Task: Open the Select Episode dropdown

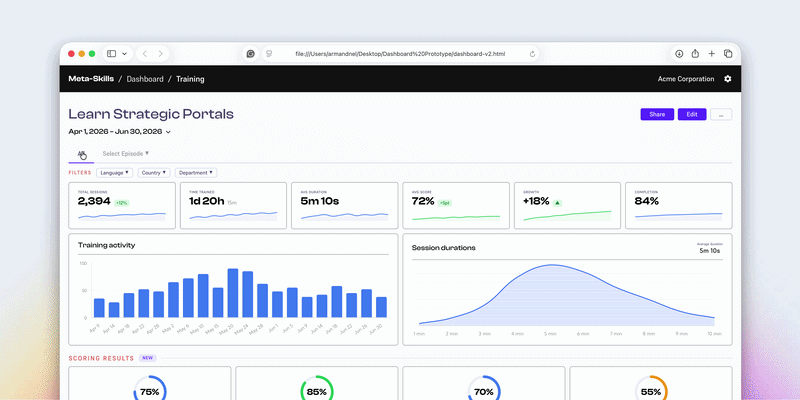Action: 126,154
